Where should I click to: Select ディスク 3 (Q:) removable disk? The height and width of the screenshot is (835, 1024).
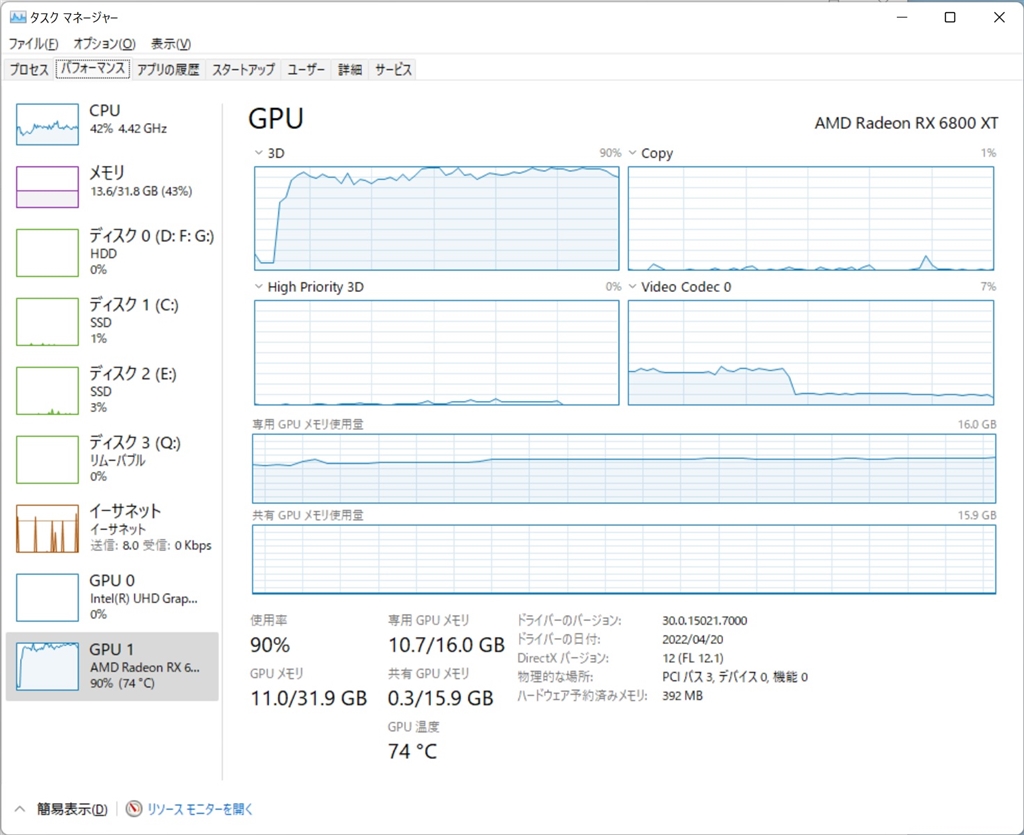[47, 459]
